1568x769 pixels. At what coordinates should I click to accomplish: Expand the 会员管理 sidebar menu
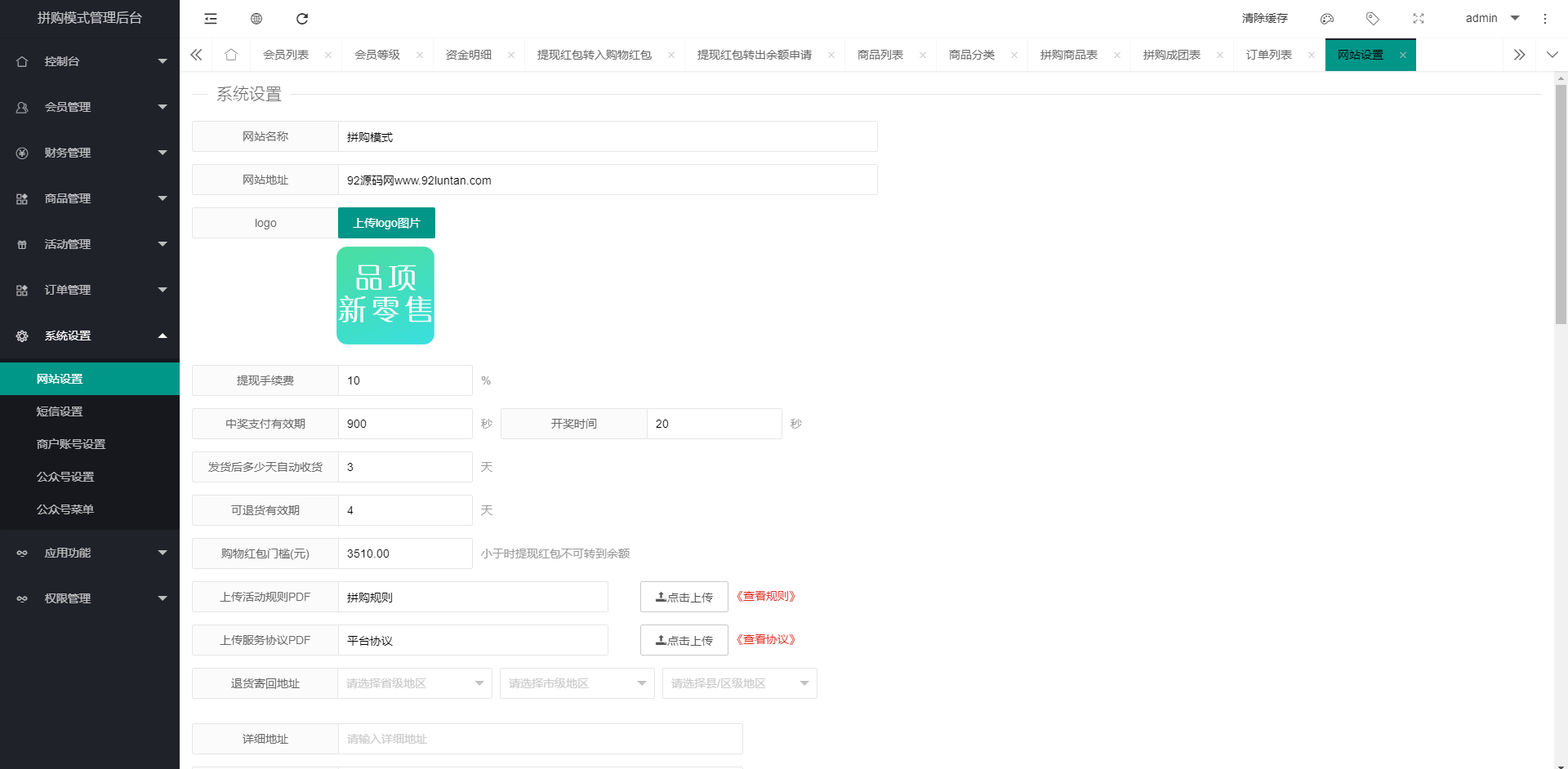pyautogui.click(x=90, y=107)
